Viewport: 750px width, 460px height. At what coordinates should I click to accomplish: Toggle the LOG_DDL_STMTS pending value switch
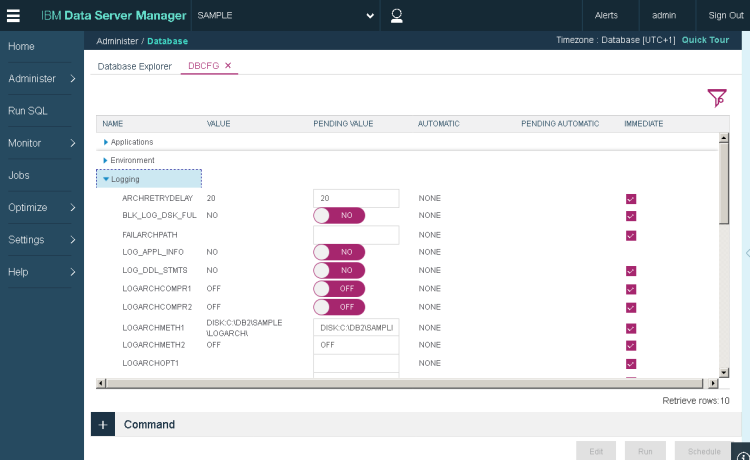[x=339, y=270]
